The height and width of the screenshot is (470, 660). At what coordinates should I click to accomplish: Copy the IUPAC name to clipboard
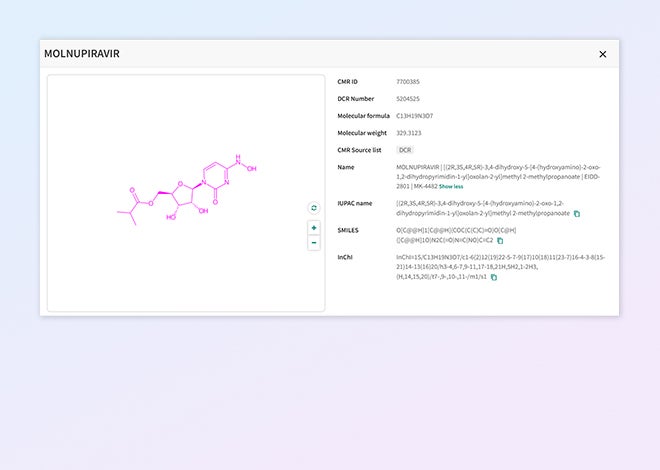(577, 213)
